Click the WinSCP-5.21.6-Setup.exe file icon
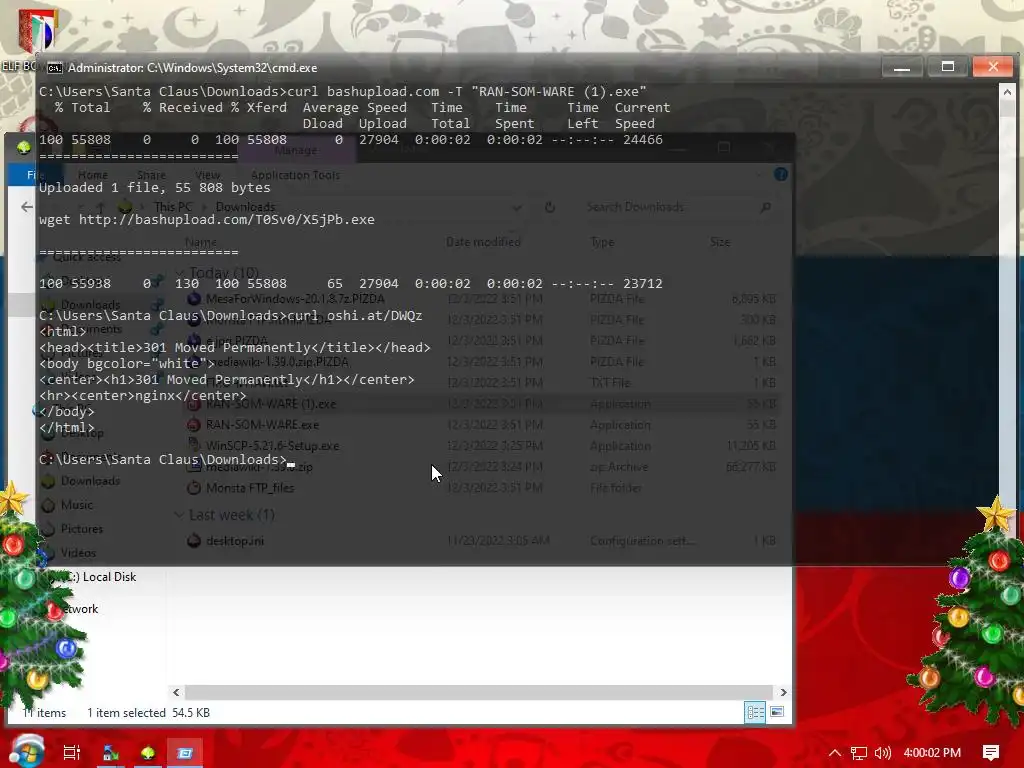 coord(193,445)
